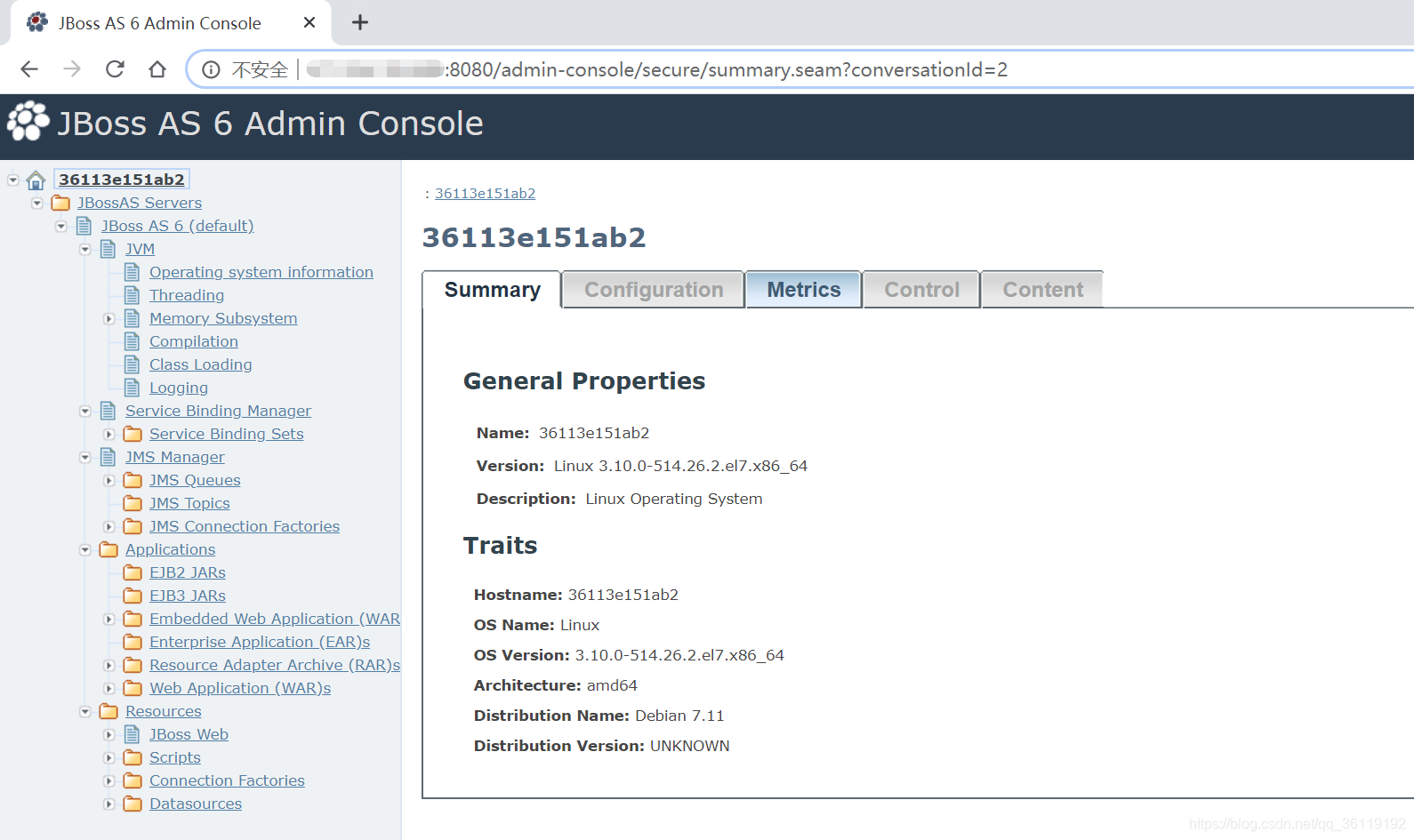Open the Datasources link
This screenshot has height=840, width=1414.
coord(196,804)
